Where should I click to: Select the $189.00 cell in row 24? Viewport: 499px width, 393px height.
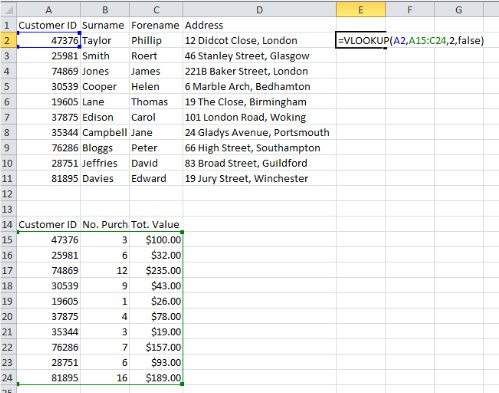pos(156,378)
